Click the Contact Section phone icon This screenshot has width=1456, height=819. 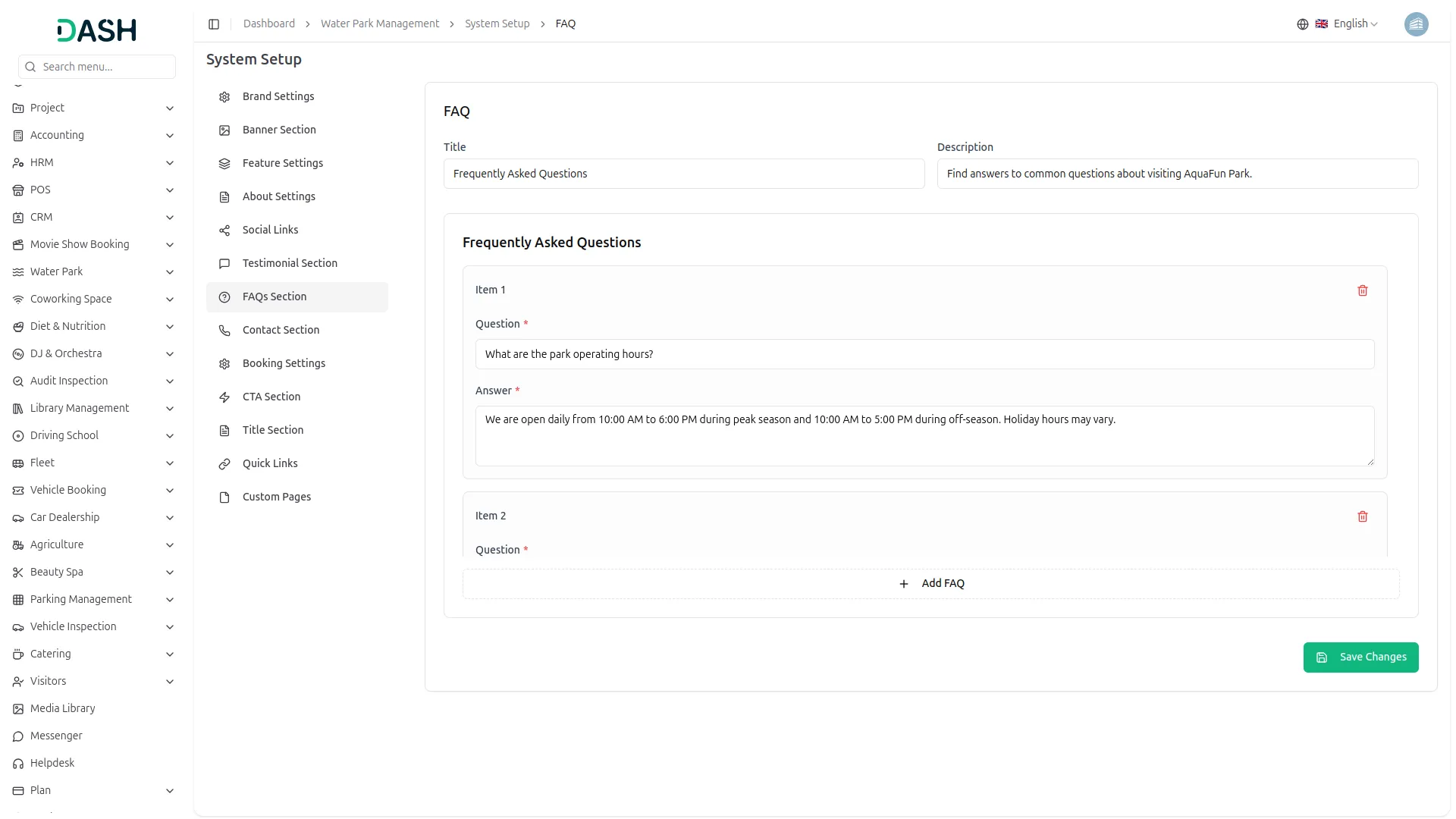pyautogui.click(x=224, y=331)
